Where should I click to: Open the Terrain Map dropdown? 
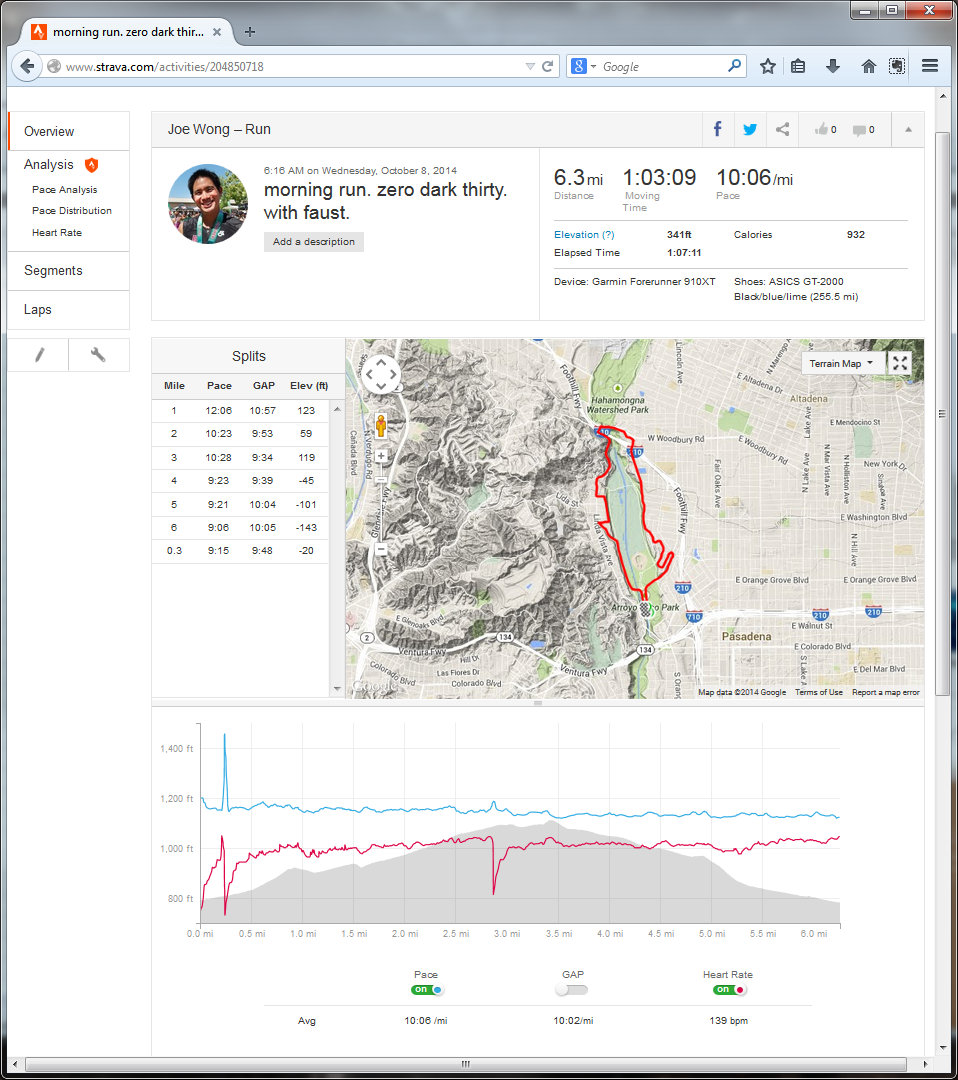point(842,363)
